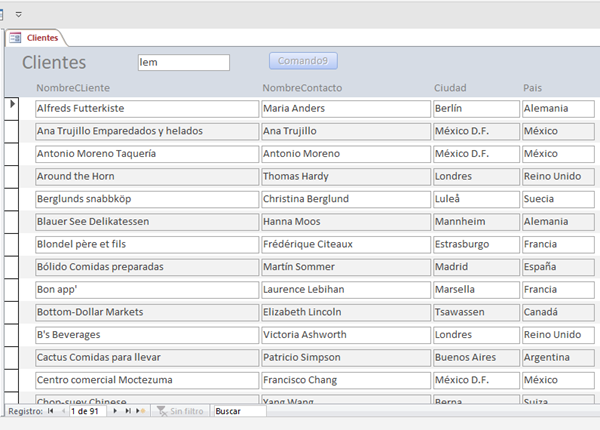Viewport: 600px width, 430px height.
Task: Click the 'Buenos Aires' city field
Action: (476, 357)
